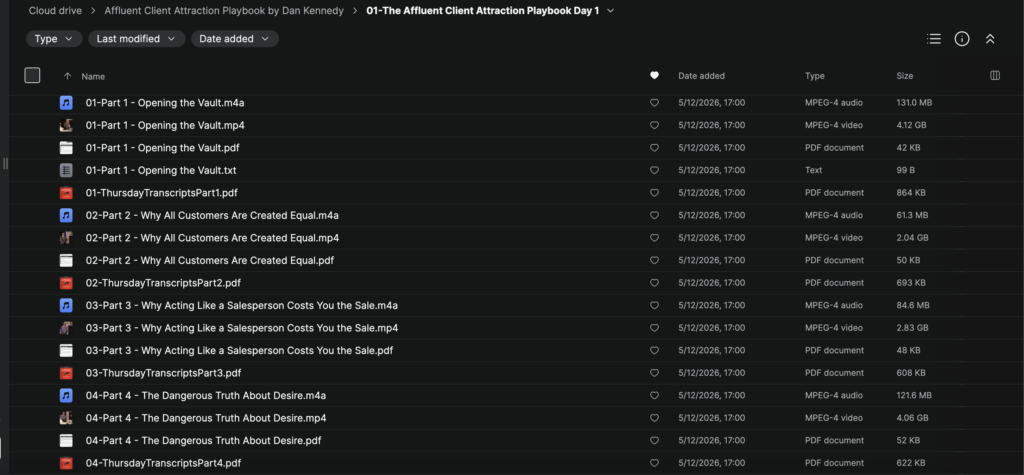Click the favorites heart column header
Screen dimensions: 1024x475
point(654,76)
